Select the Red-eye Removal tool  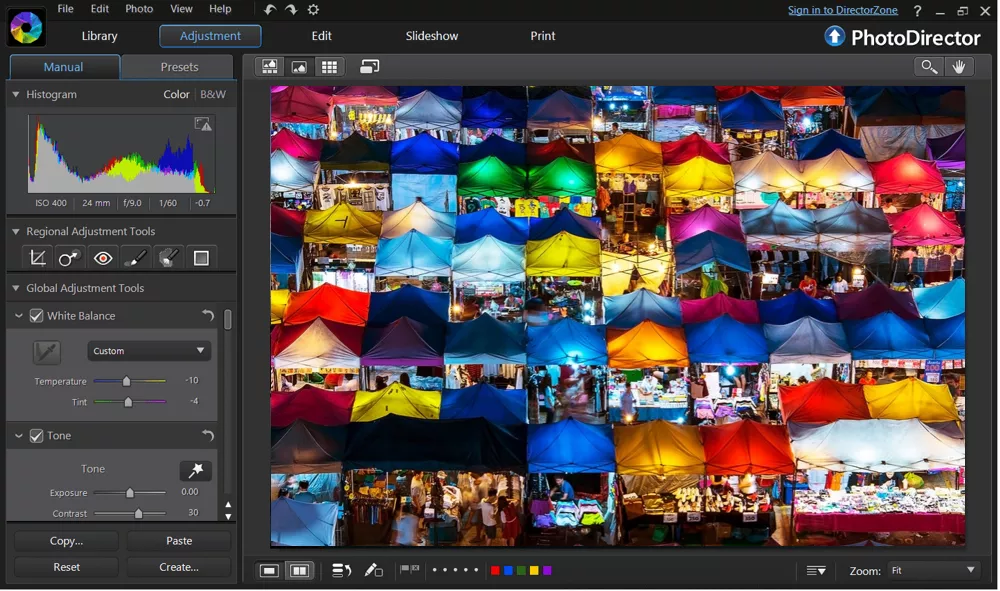[x=102, y=257]
